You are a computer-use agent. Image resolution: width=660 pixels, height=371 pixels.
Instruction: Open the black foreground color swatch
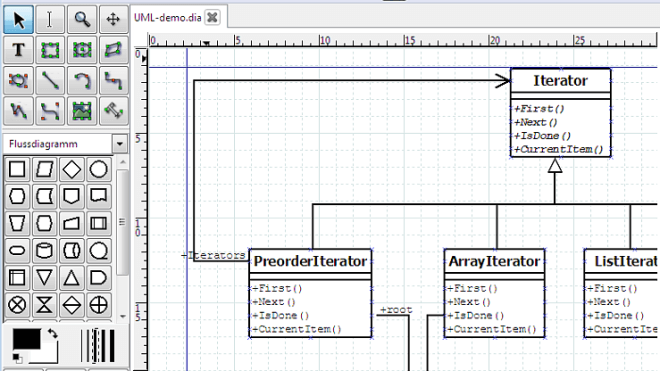[x=26, y=339]
